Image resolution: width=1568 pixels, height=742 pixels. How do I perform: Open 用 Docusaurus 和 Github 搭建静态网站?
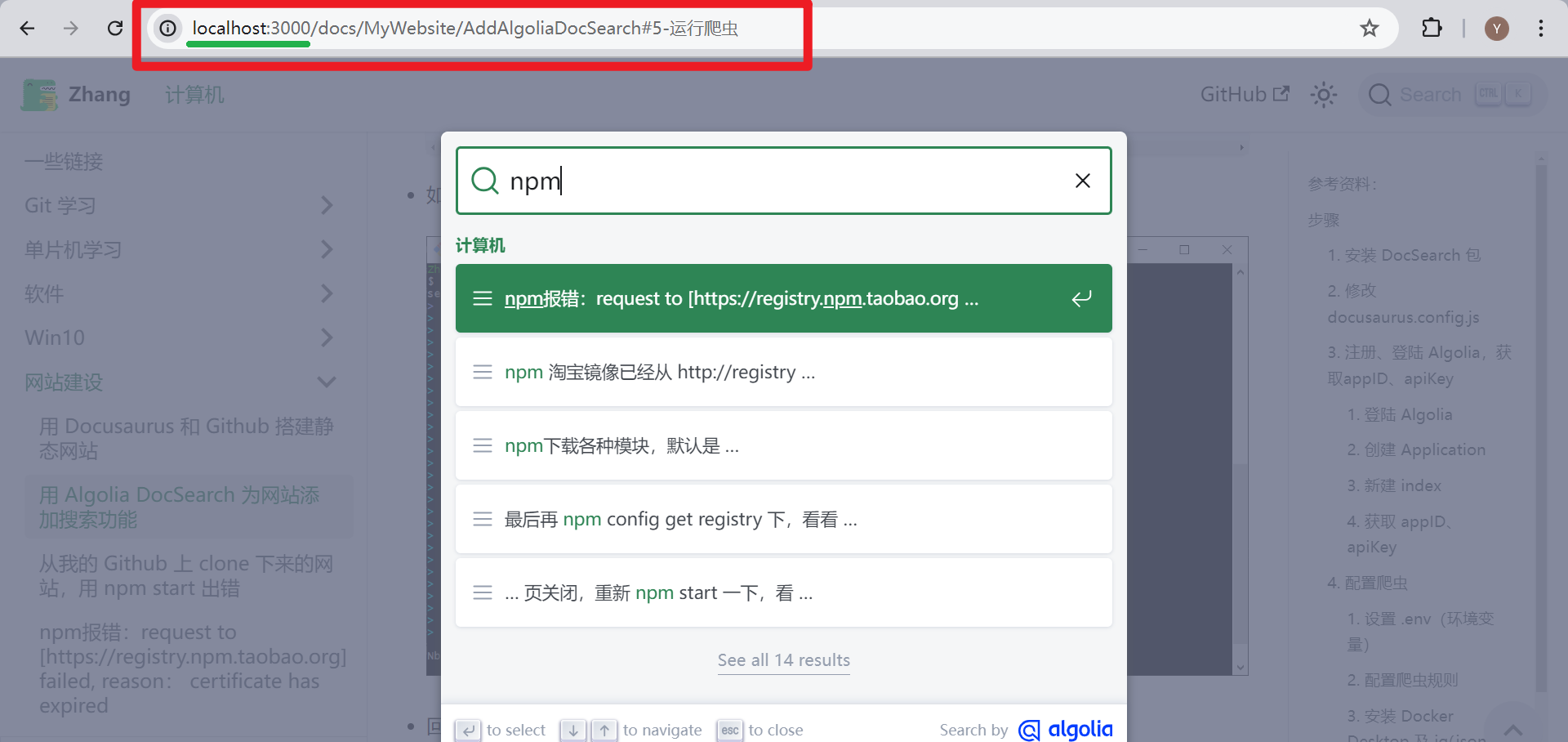(187, 438)
